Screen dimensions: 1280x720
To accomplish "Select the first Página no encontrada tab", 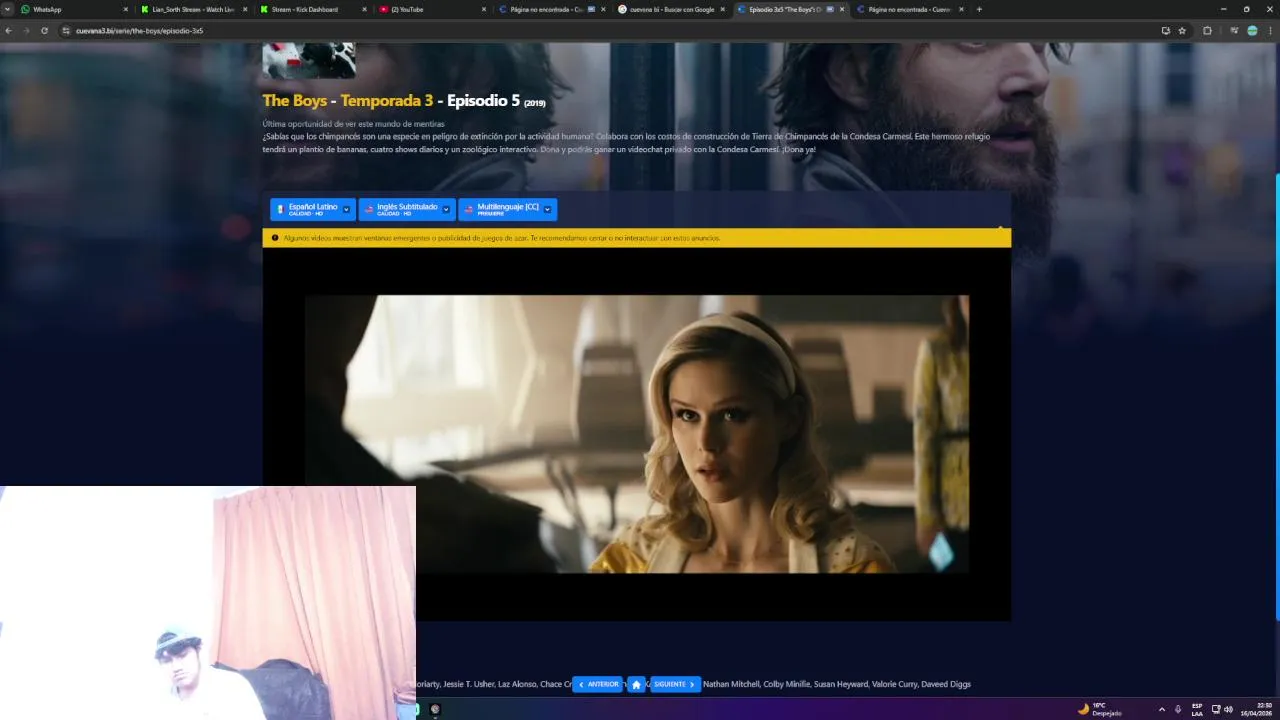I will click(x=552, y=9).
